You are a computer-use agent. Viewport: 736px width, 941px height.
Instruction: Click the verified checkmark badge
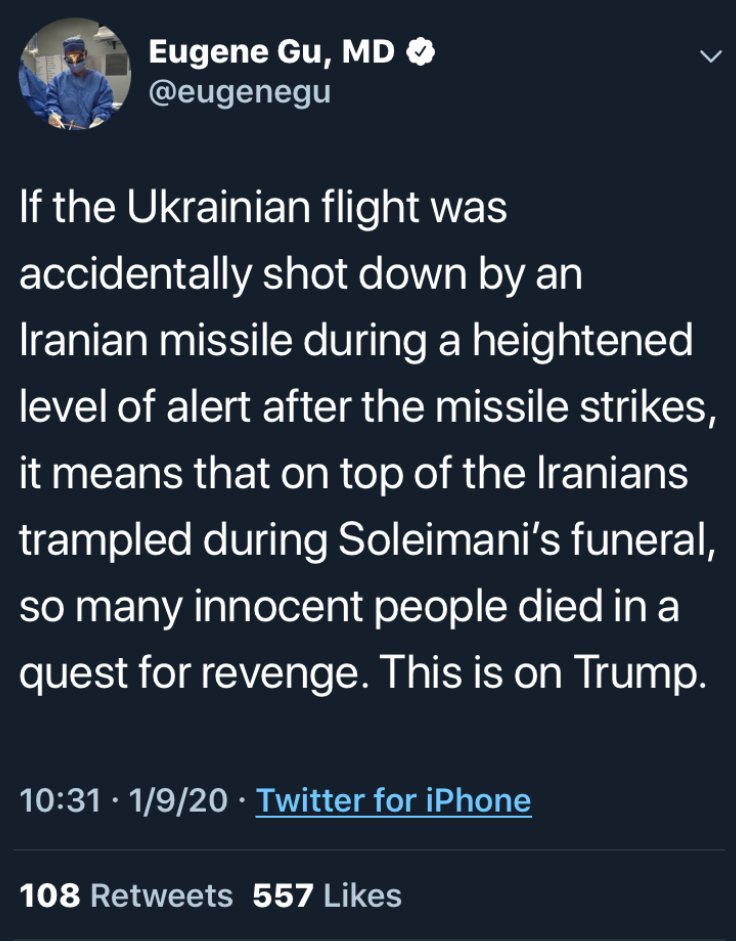[x=420, y=52]
